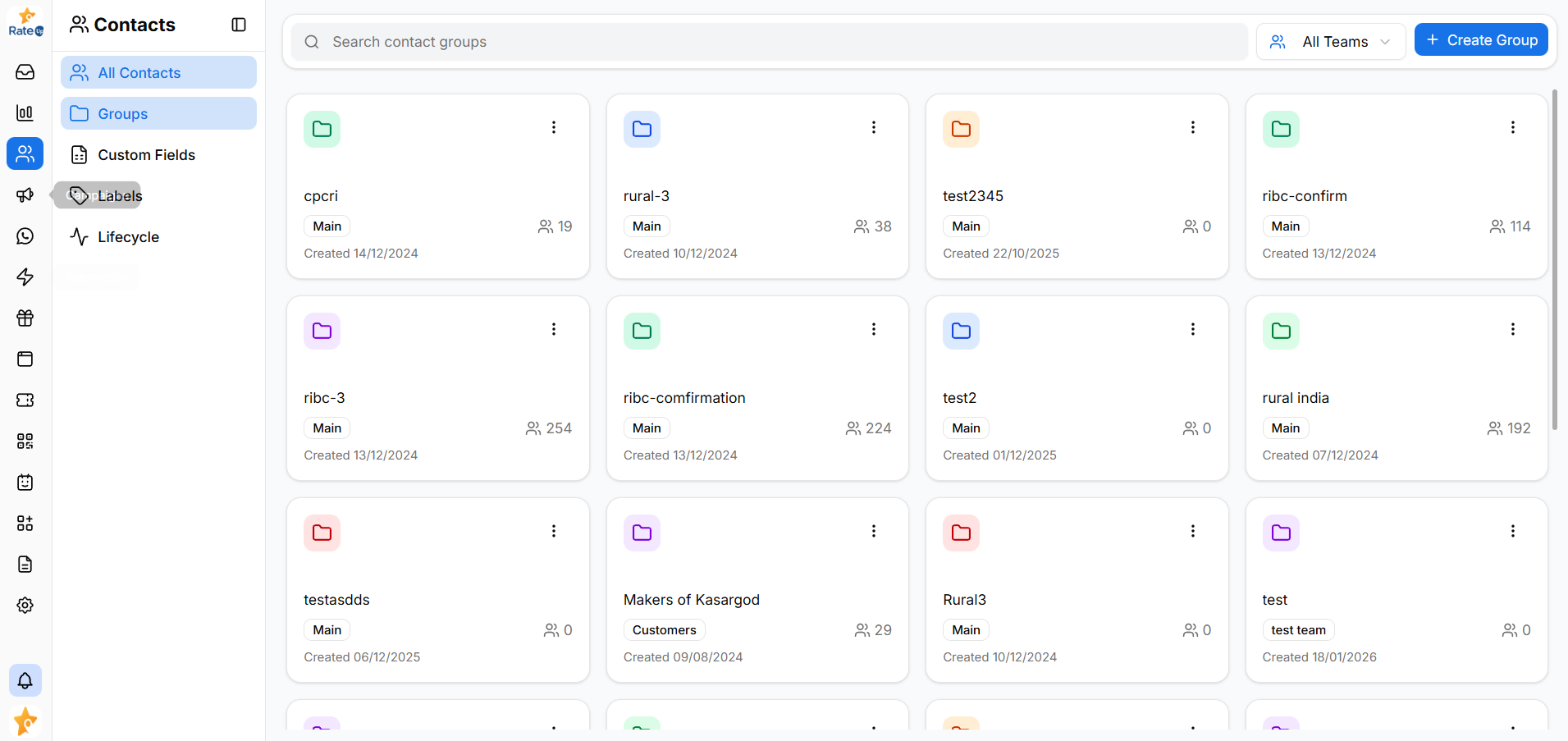Viewport: 1568px width, 741px height.
Task: Open options menu for cpcri group
Action: (x=554, y=127)
